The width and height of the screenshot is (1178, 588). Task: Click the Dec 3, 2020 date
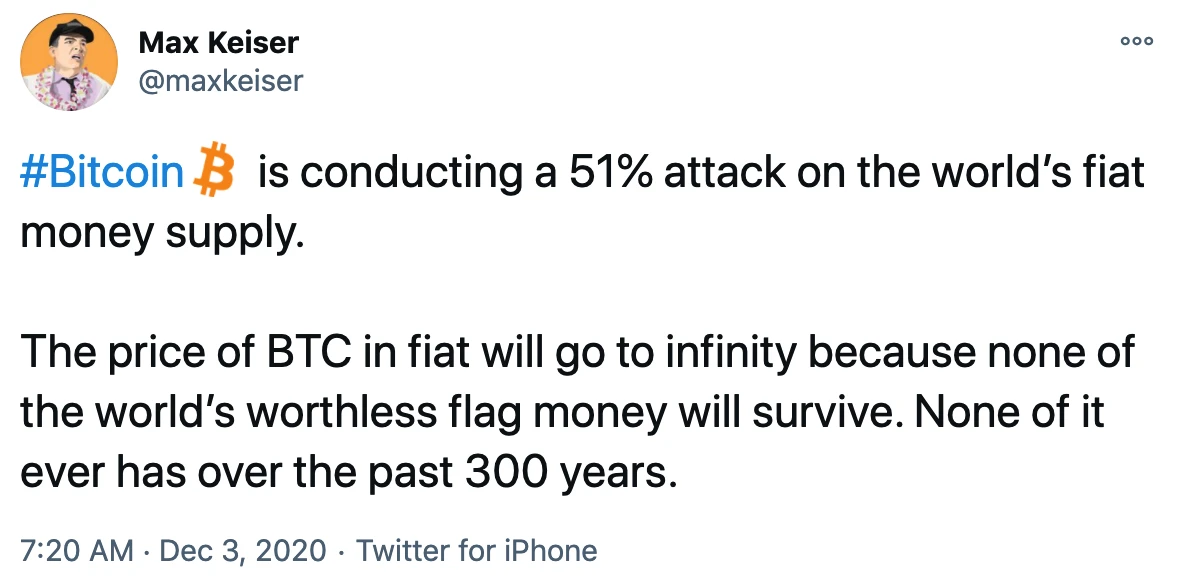243,550
